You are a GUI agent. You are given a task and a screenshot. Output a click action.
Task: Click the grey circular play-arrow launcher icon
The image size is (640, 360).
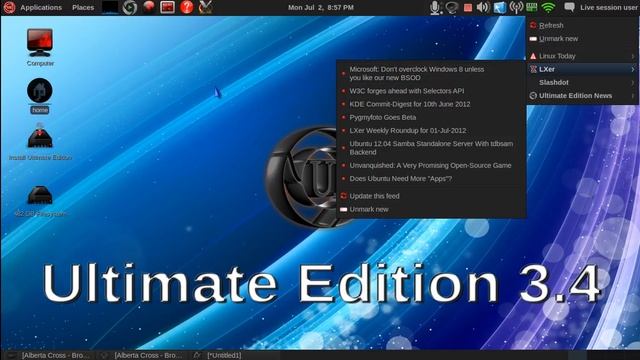point(130,7)
